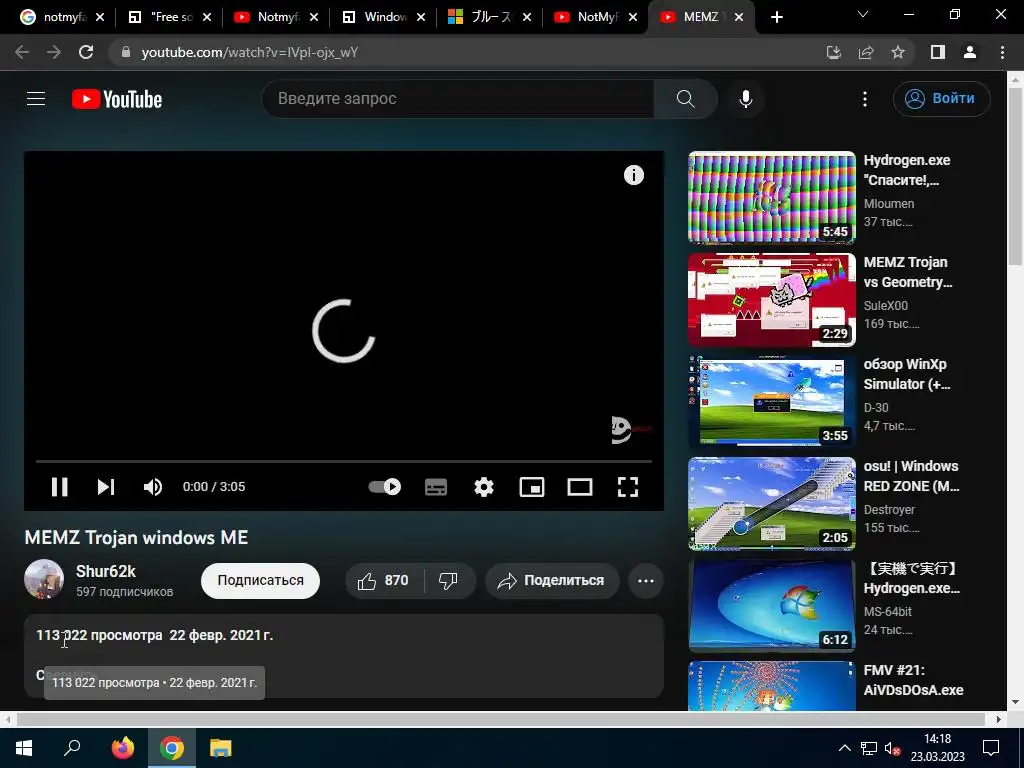The width and height of the screenshot is (1024, 768).
Task: Click the youtube.com address bar URL
Action: click(x=249, y=52)
